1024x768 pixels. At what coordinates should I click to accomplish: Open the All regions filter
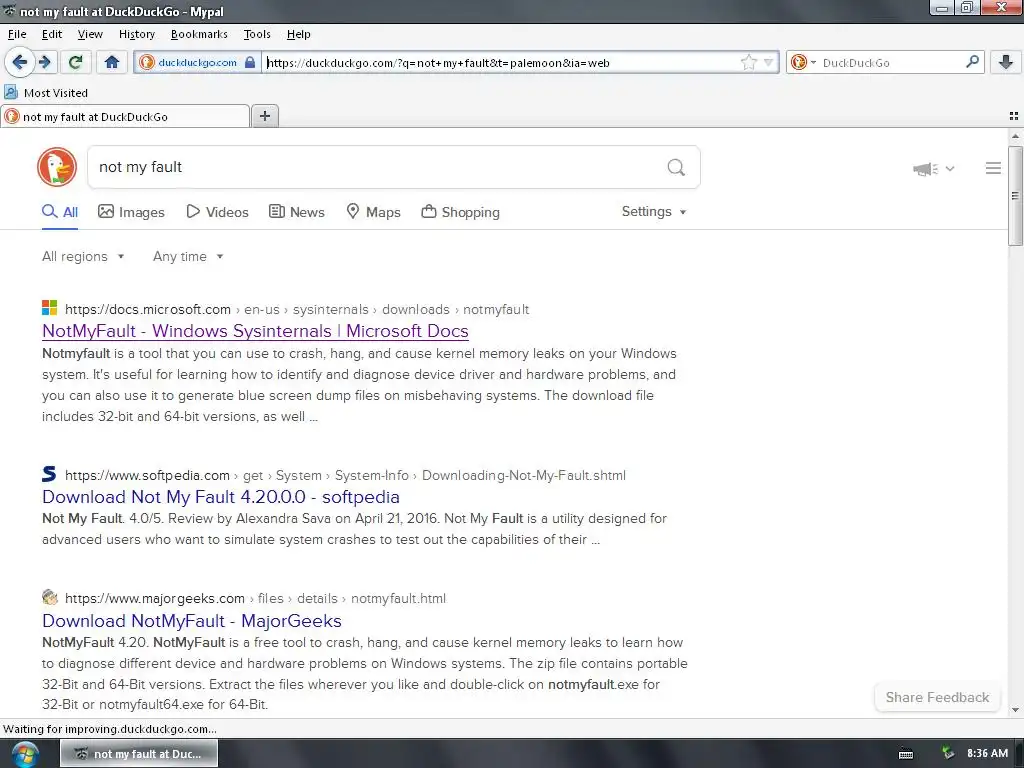[83, 257]
